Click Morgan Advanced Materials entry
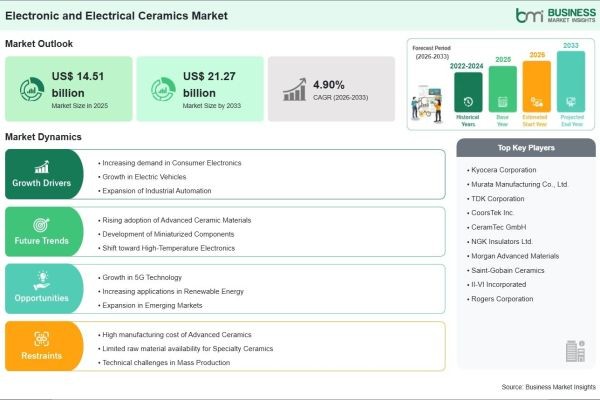 point(513,256)
